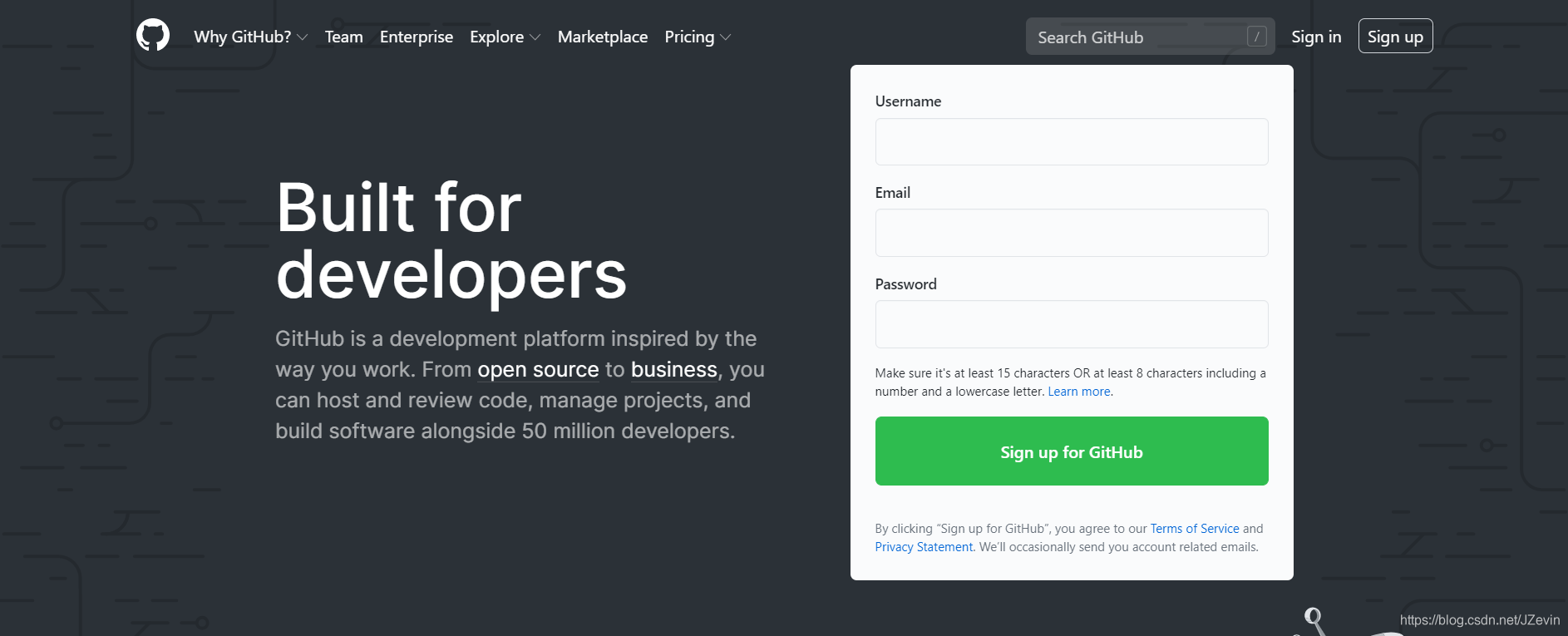The width and height of the screenshot is (1568, 636).
Task: Click the Sign up button in header
Action: point(1395,36)
